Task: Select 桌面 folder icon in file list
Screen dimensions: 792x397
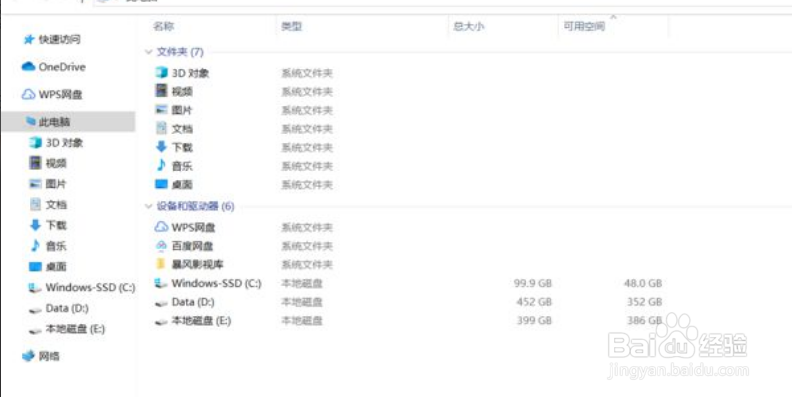Action: click(x=161, y=184)
